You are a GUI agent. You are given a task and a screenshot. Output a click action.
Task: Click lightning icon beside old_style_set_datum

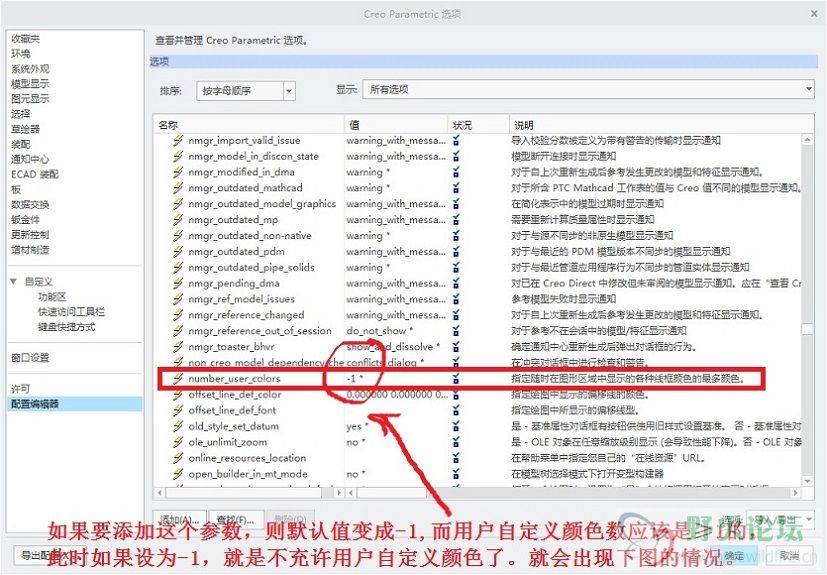pyautogui.click(x=178, y=426)
